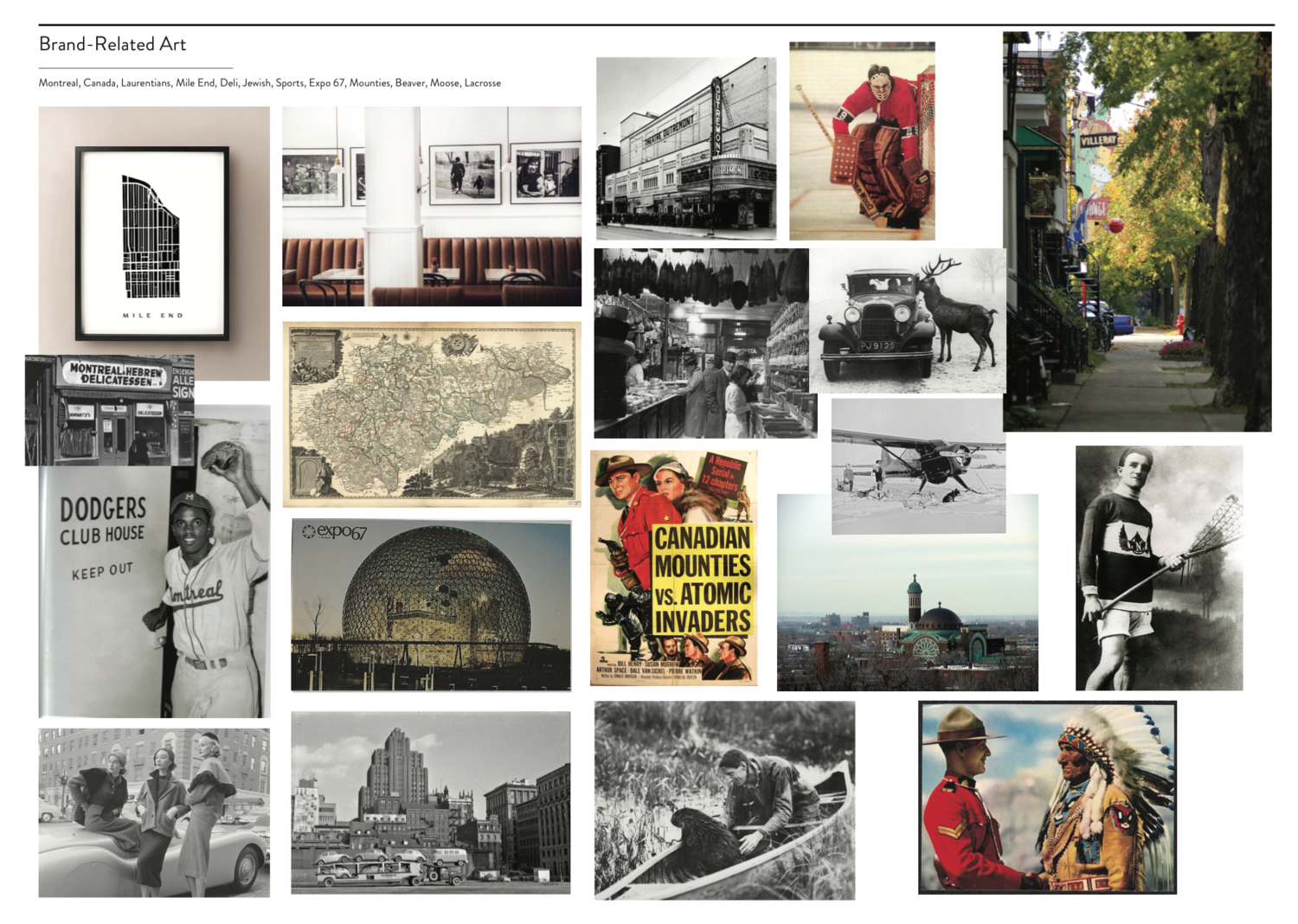Select the Villeray tree-lined street photo

tap(1138, 232)
